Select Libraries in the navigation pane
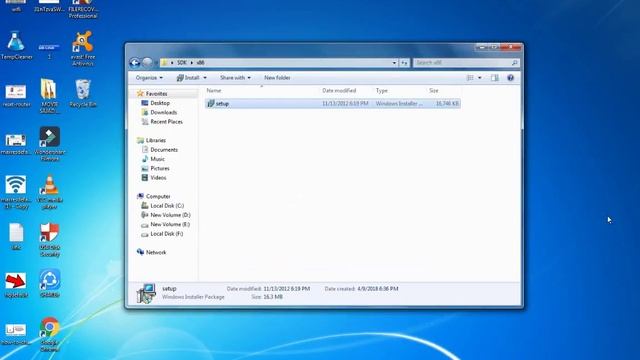The width and height of the screenshot is (640, 360). [x=156, y=140]
